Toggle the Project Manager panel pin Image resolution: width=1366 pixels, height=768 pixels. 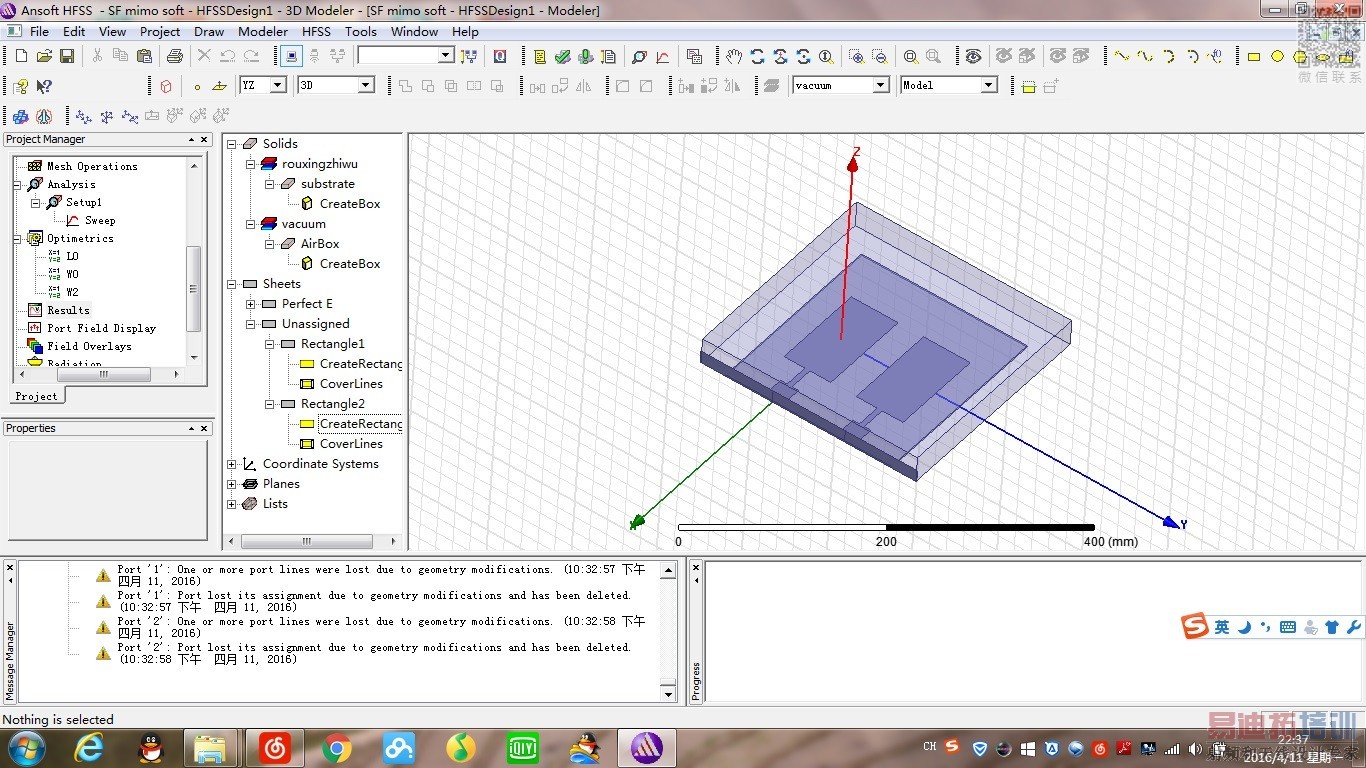click(x=191, y=140)
